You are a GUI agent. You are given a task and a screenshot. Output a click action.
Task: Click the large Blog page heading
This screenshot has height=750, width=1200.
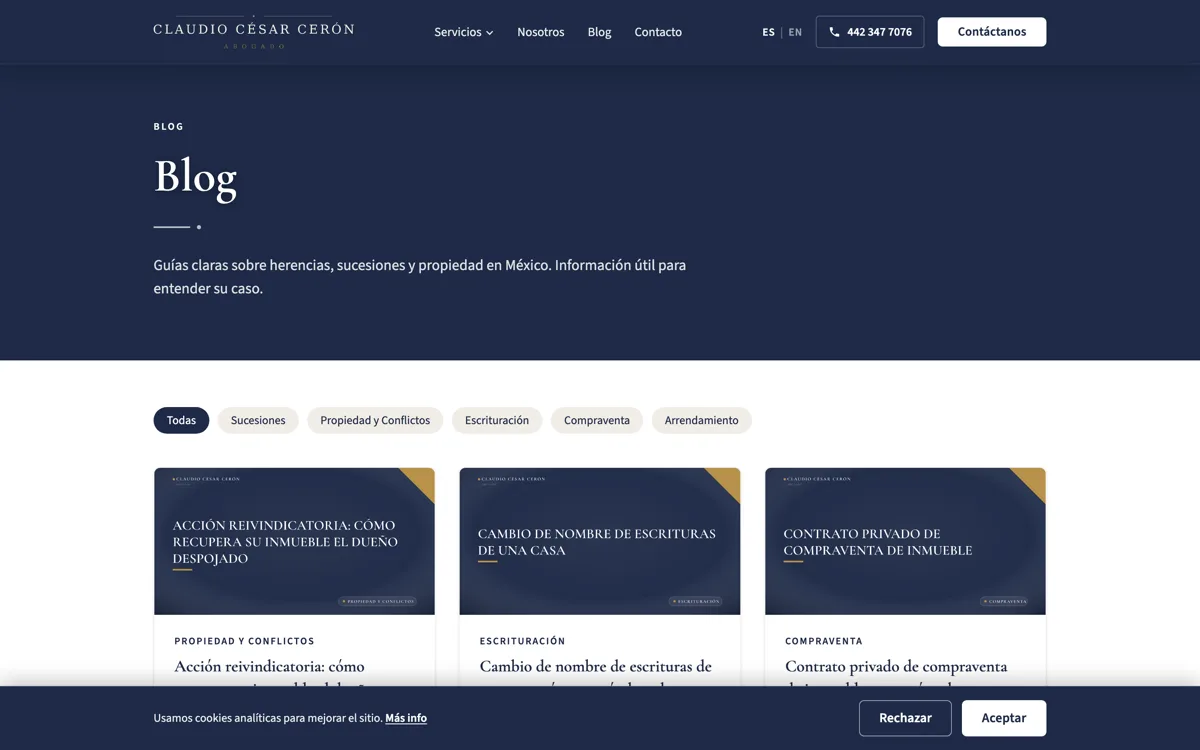195,177
